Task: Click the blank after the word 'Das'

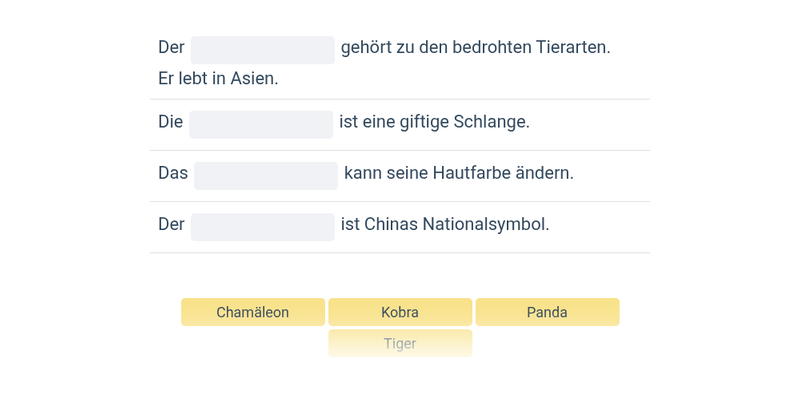Action: (x=266, y=176)
